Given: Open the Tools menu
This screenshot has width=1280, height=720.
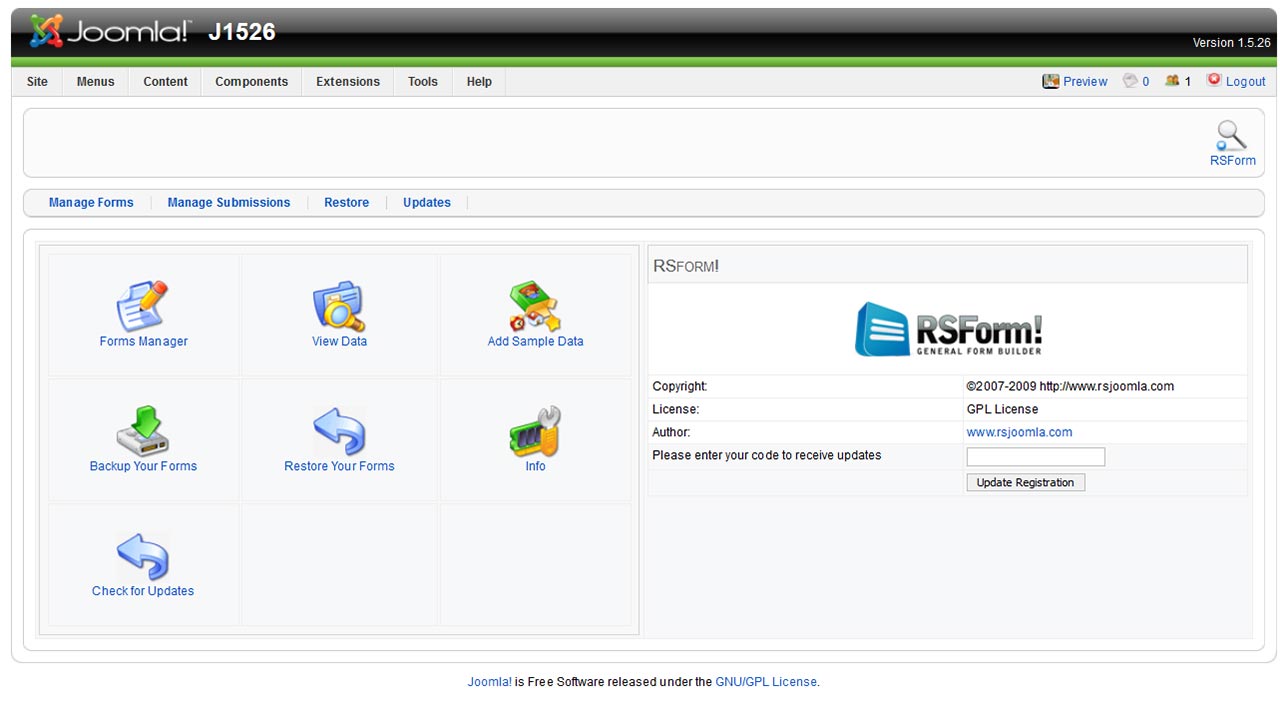Looking at the screenshot, I should [x=422, y=82].
